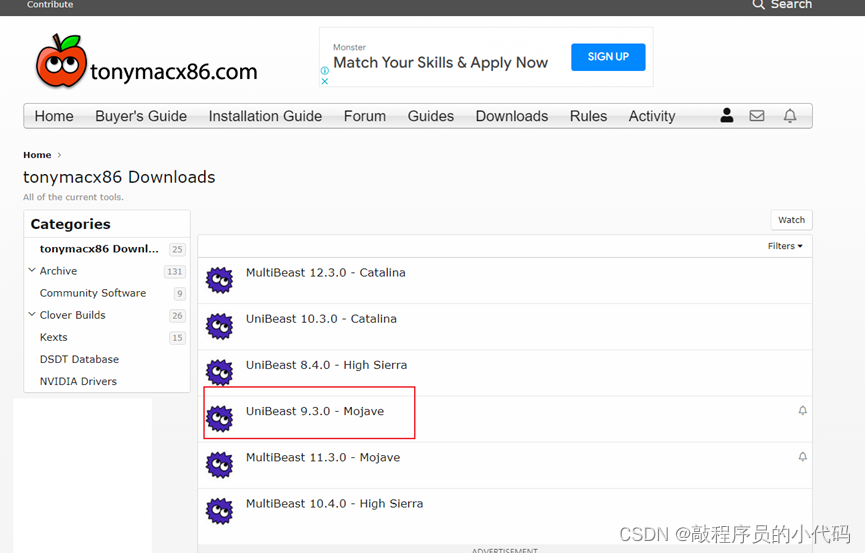Open UniBeast 8.4.0 - High Sierra download
865x553 pixels.
327,365
